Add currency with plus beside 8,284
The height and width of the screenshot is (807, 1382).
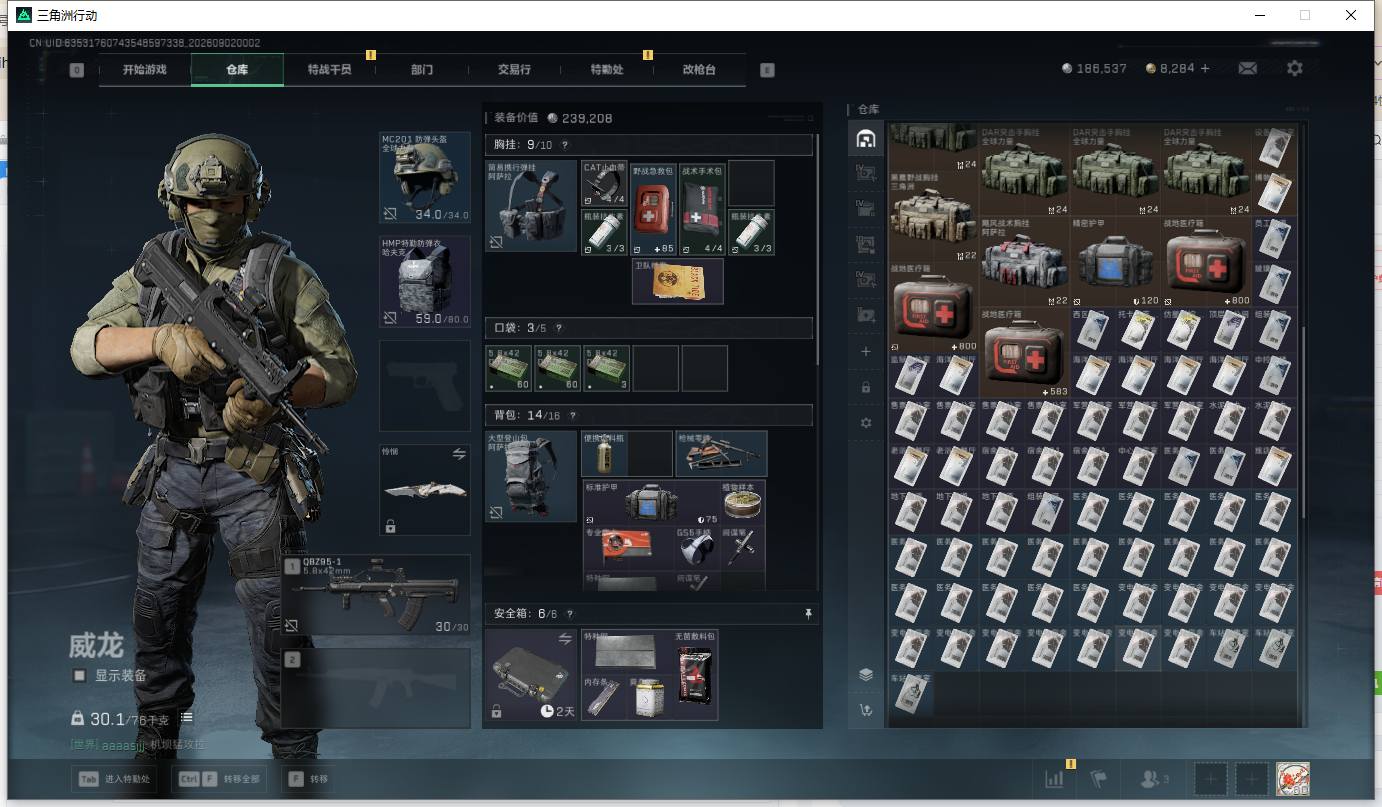point(1205,68)
